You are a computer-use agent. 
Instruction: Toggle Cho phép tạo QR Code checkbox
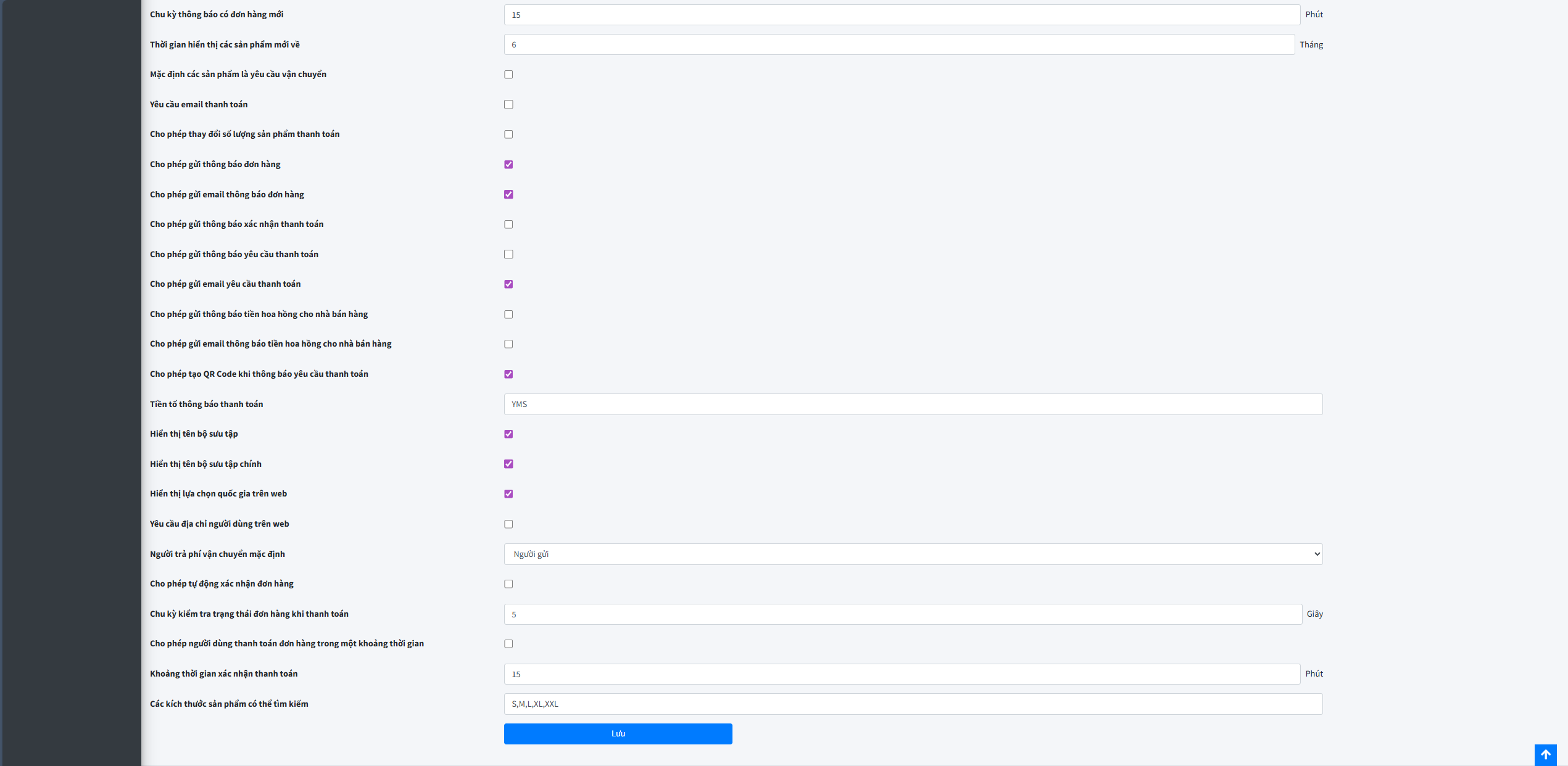click(508, 374)
